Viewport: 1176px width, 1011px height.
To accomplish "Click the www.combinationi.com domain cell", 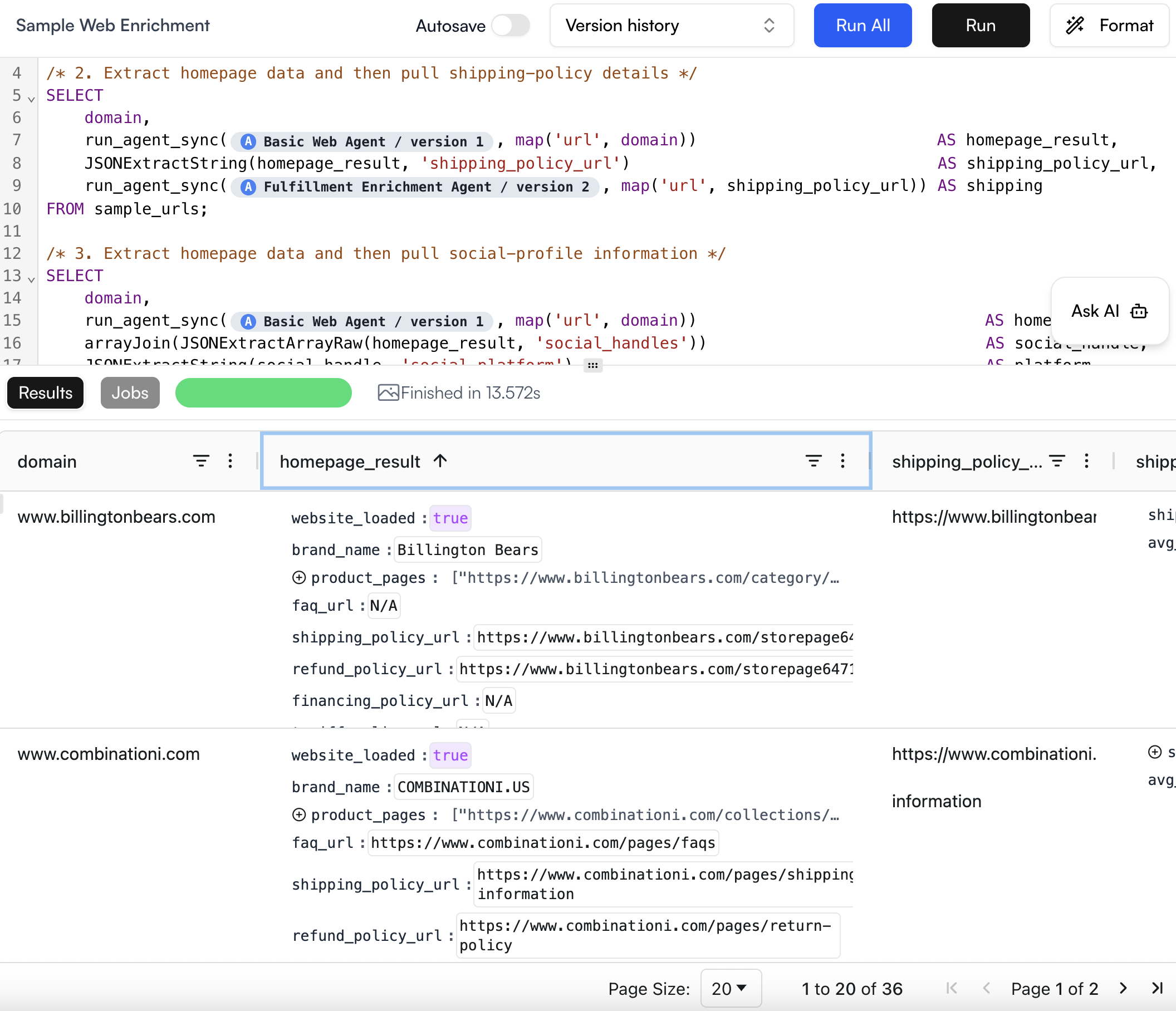I will point(109,753).
